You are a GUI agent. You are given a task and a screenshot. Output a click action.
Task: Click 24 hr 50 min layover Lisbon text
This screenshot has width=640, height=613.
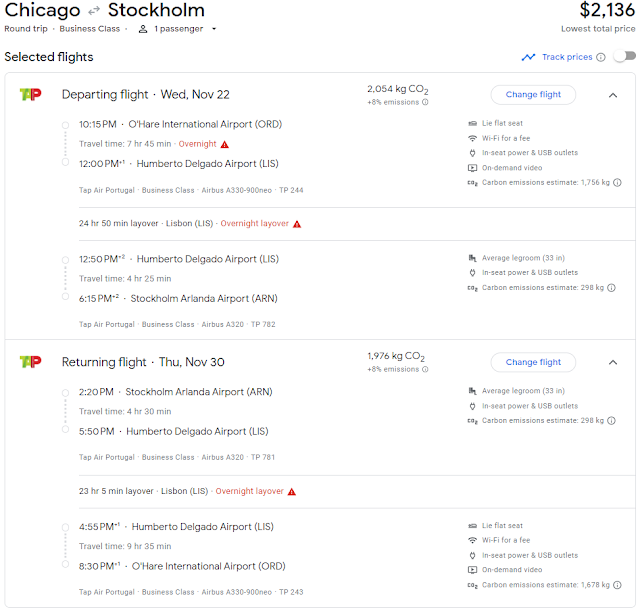click(146, 224)
